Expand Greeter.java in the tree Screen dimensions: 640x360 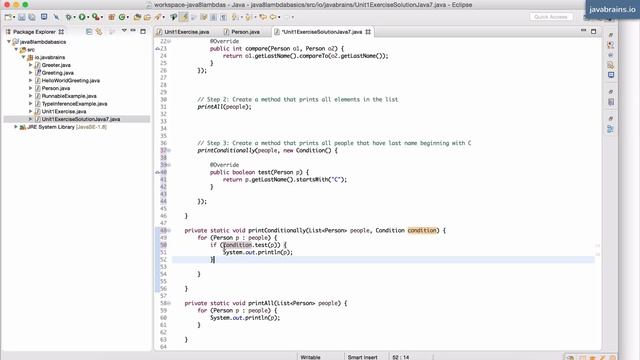click(x=31, y=65)
